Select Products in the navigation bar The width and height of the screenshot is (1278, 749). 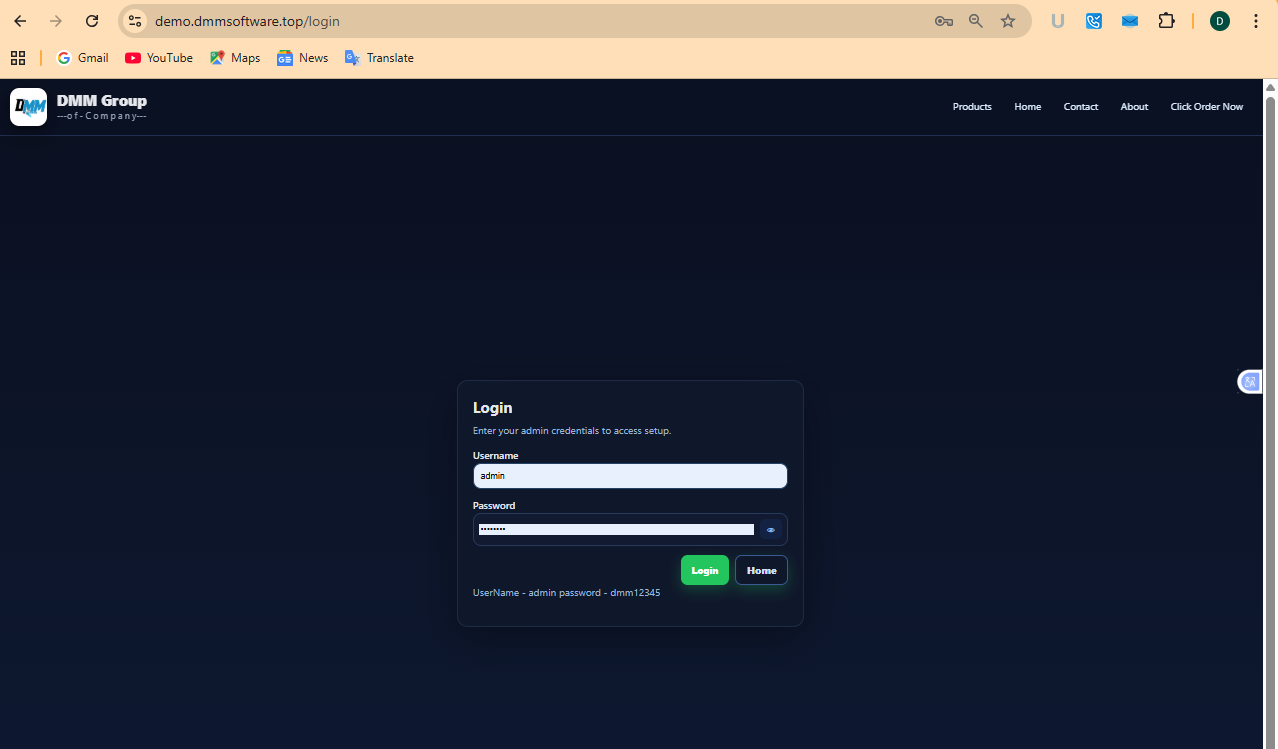[x=971, y=106]
